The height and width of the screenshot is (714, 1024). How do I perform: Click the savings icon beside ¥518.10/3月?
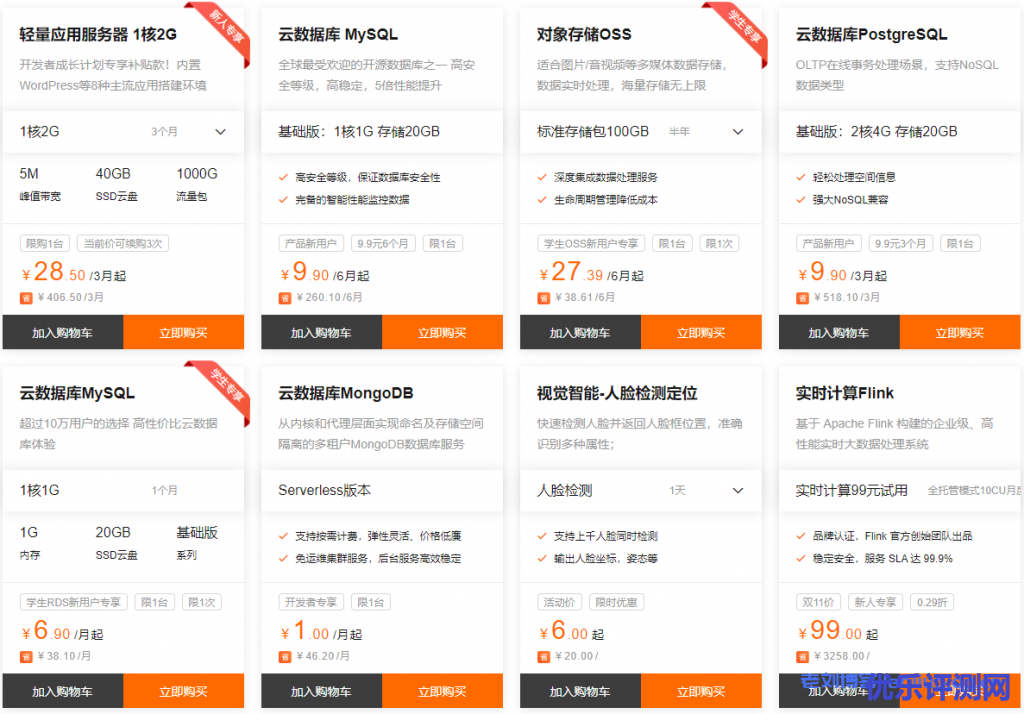(x=802, y=297)
